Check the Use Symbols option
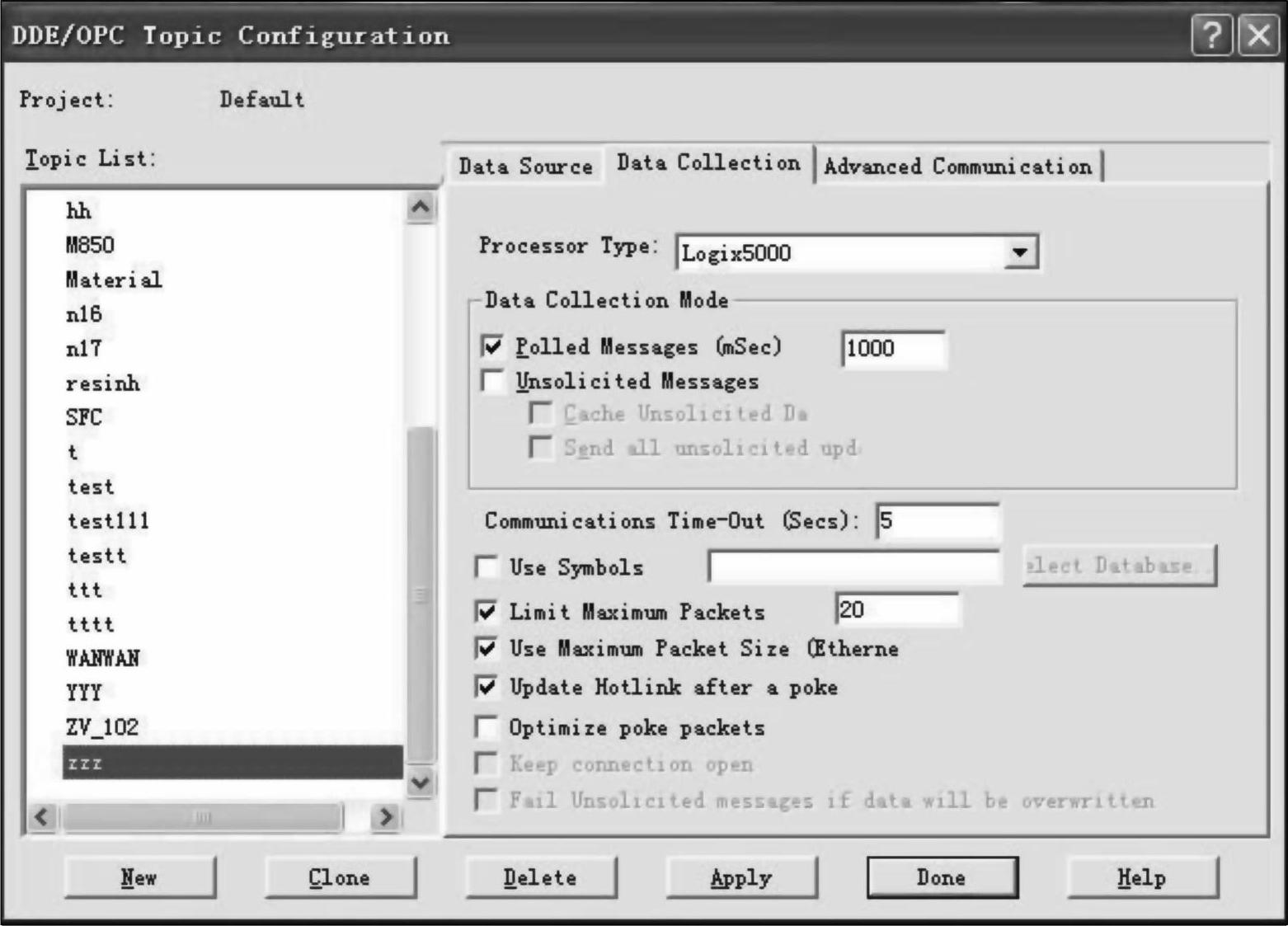 tap(487, 567)
